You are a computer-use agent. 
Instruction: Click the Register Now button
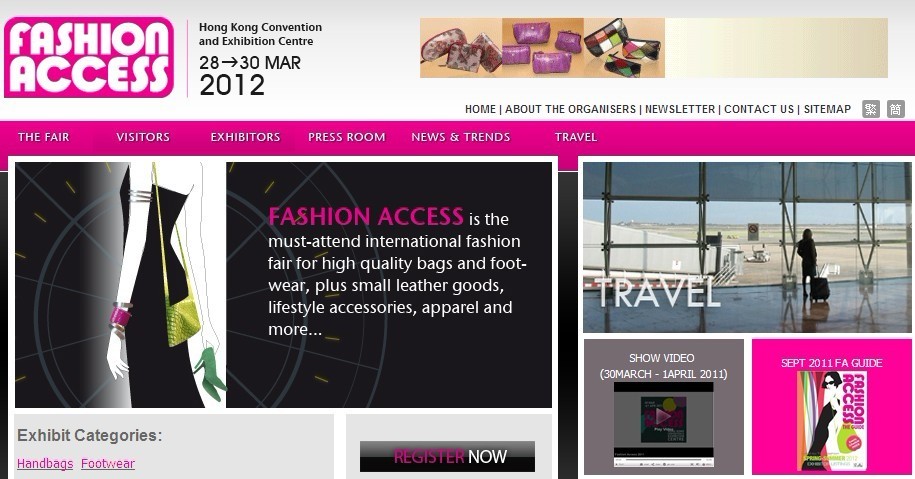(447, 456)
